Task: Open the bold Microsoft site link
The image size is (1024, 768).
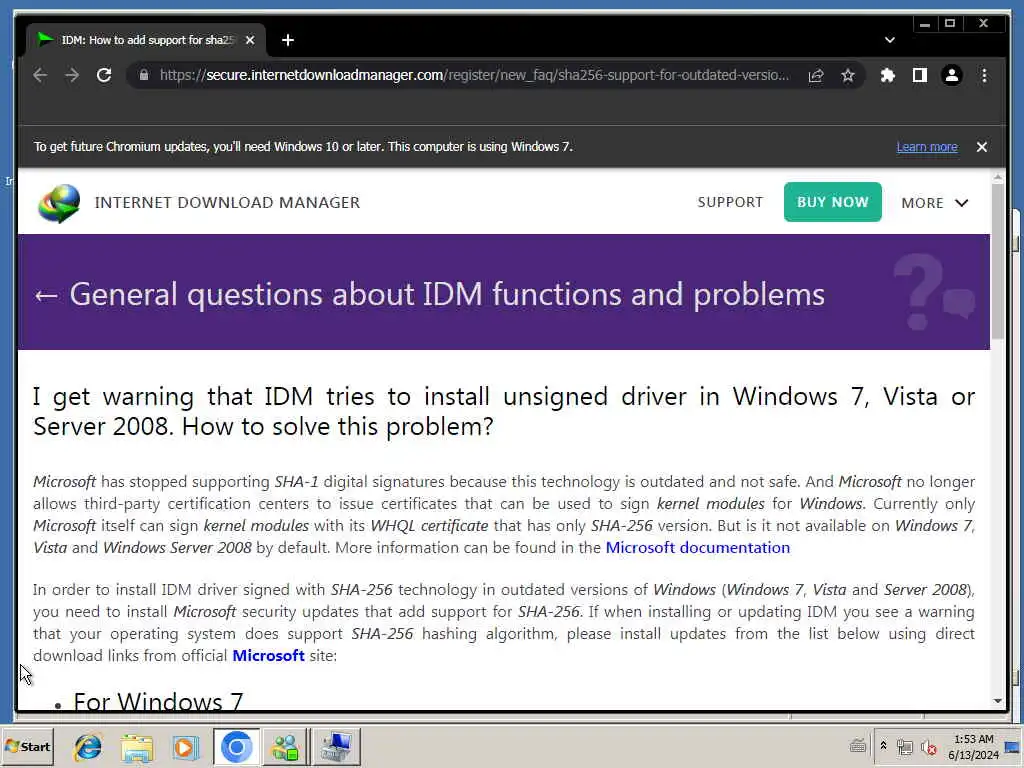Action: [x=268, y=655]
